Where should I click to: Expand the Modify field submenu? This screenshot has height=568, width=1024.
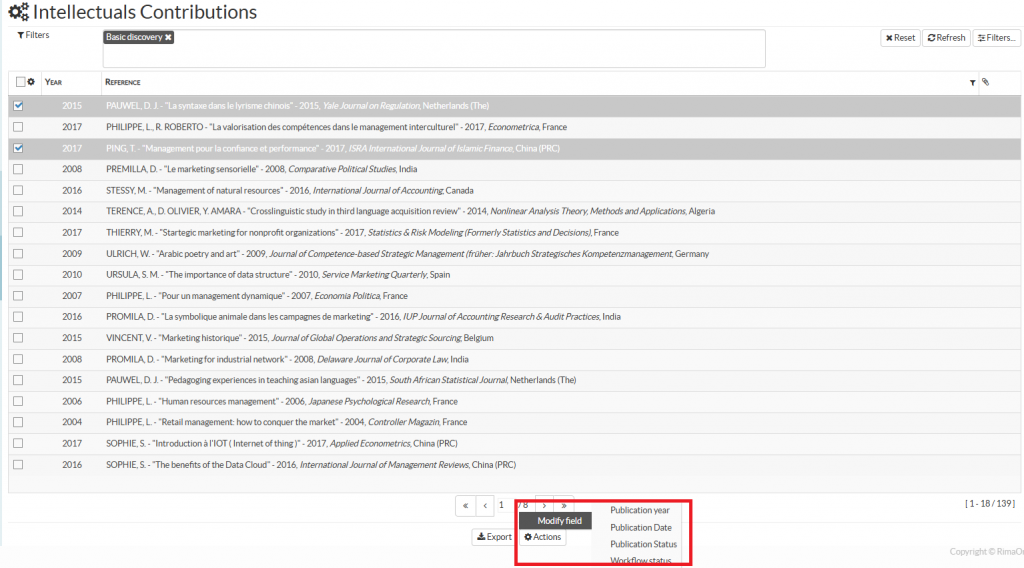(x=558, y=521)
